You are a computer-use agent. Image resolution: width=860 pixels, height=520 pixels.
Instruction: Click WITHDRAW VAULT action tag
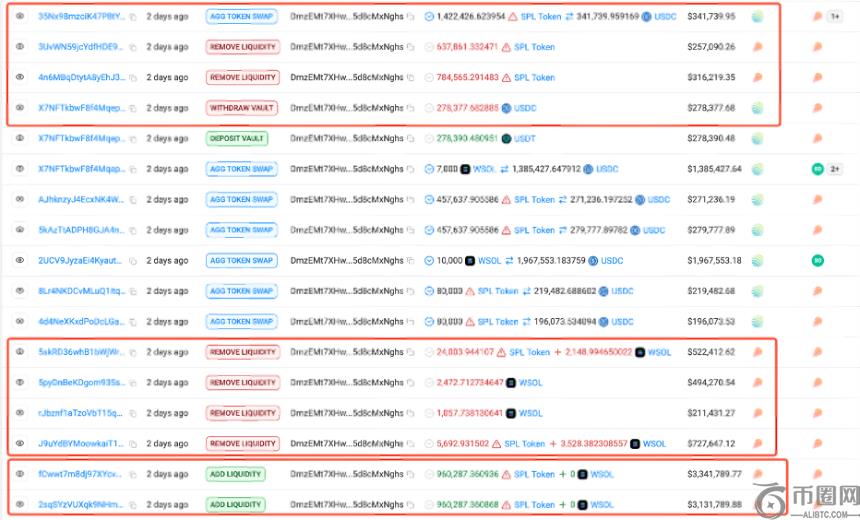coord(241,108)
